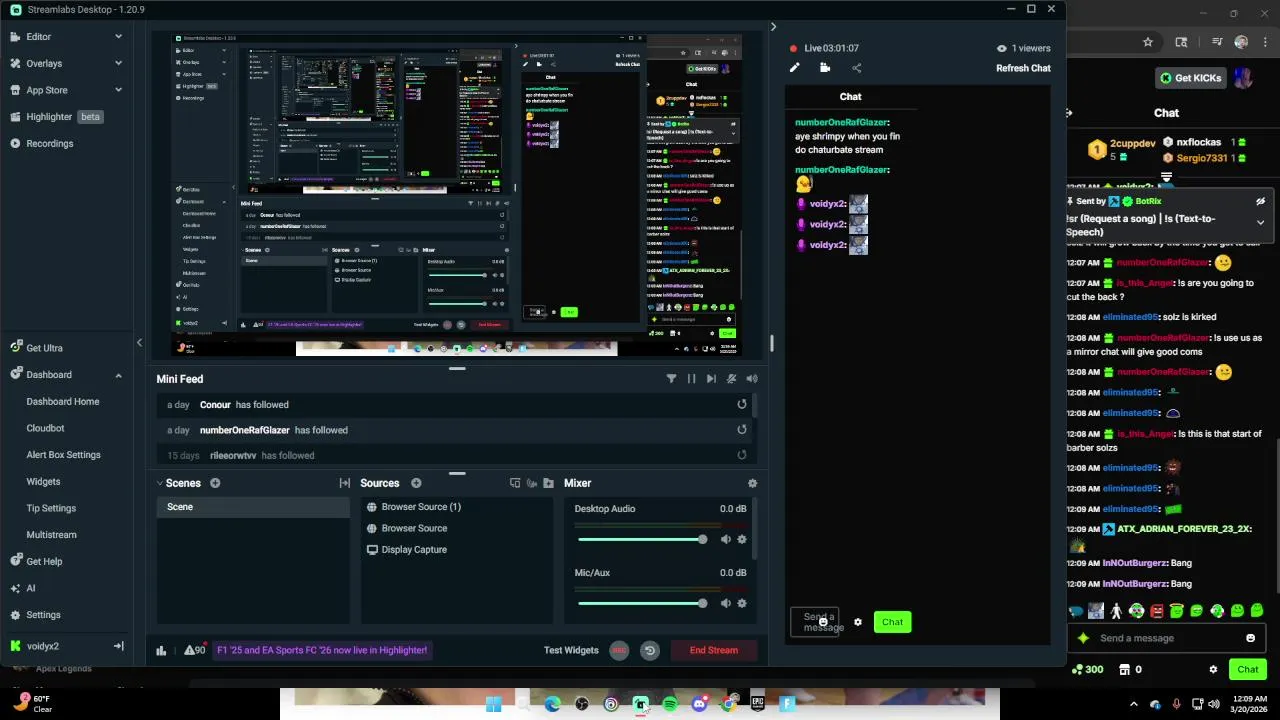Mute Mini Feed event sounds

click(752, 379)
